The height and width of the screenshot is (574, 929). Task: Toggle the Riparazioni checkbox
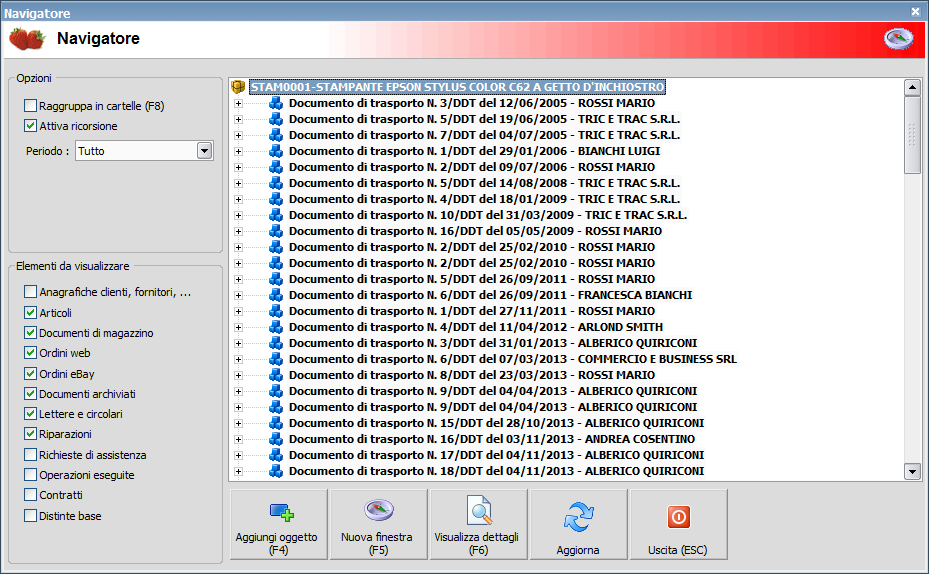[x=30, y=434]
